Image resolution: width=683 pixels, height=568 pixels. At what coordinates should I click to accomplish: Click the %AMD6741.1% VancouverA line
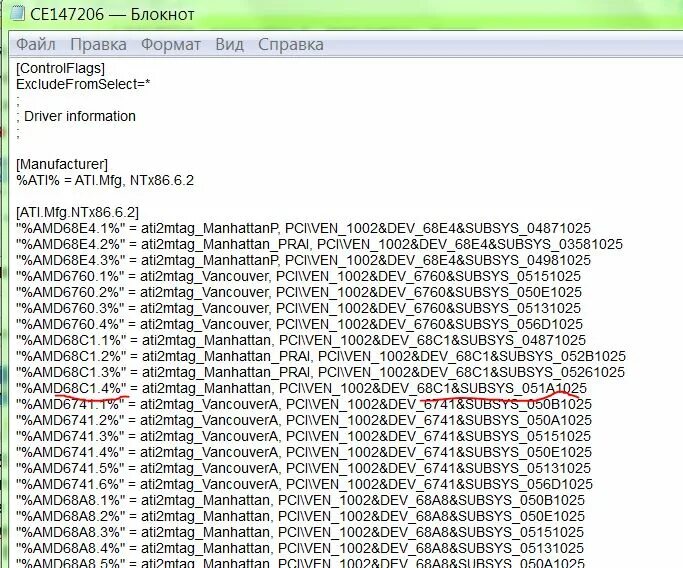pos(304,404)
